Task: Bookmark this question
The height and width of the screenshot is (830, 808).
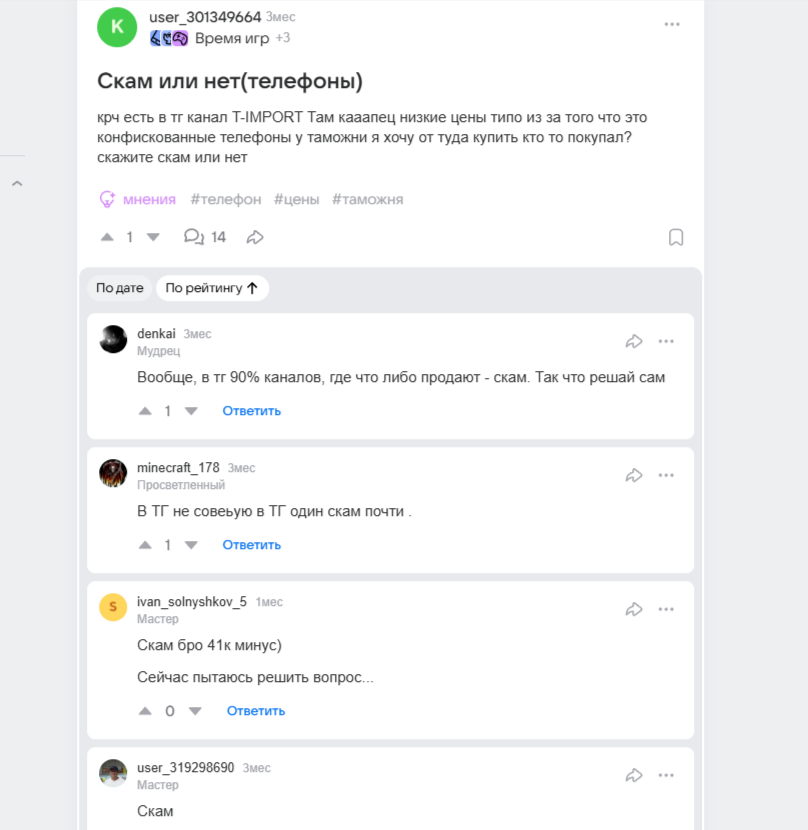Action: tap(676, 237)
